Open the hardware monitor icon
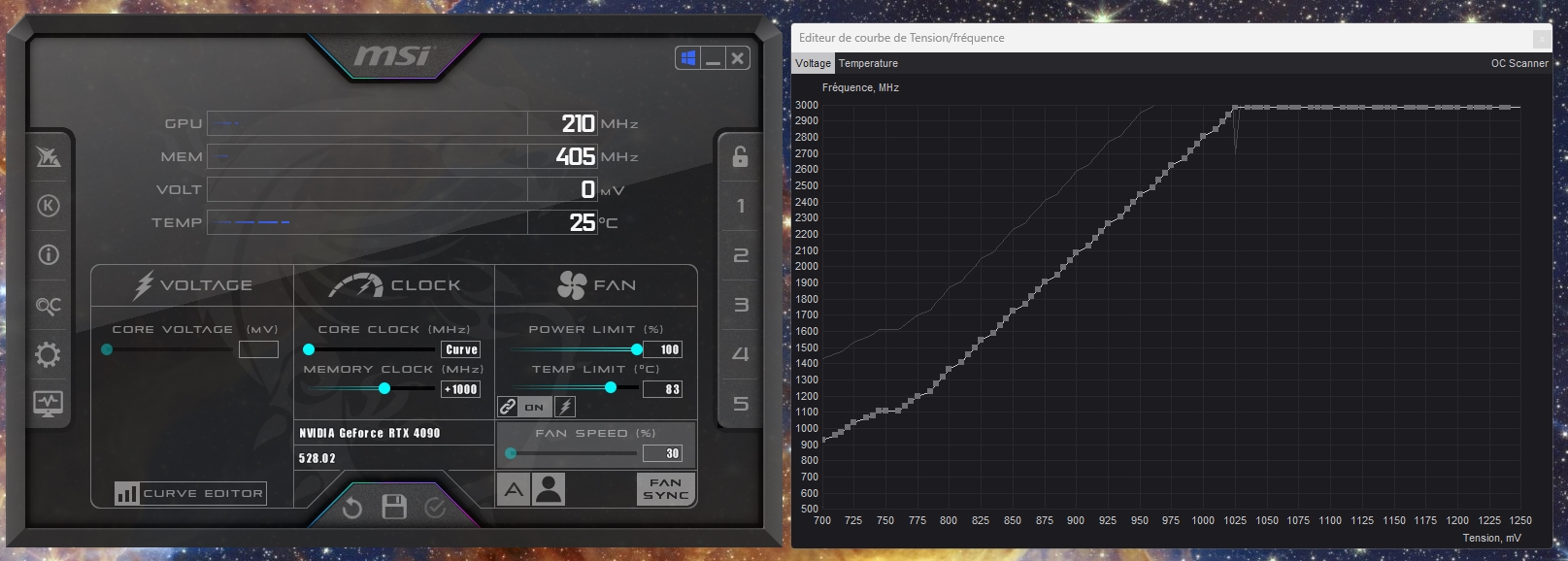Screen dimensions: 1568x561 [x=49, y=403]
